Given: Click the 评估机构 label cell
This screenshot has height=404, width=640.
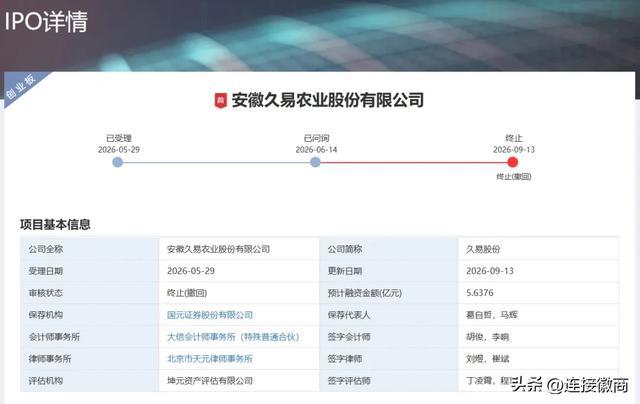Looking at the screenshot, I should [x=90, y=381].
